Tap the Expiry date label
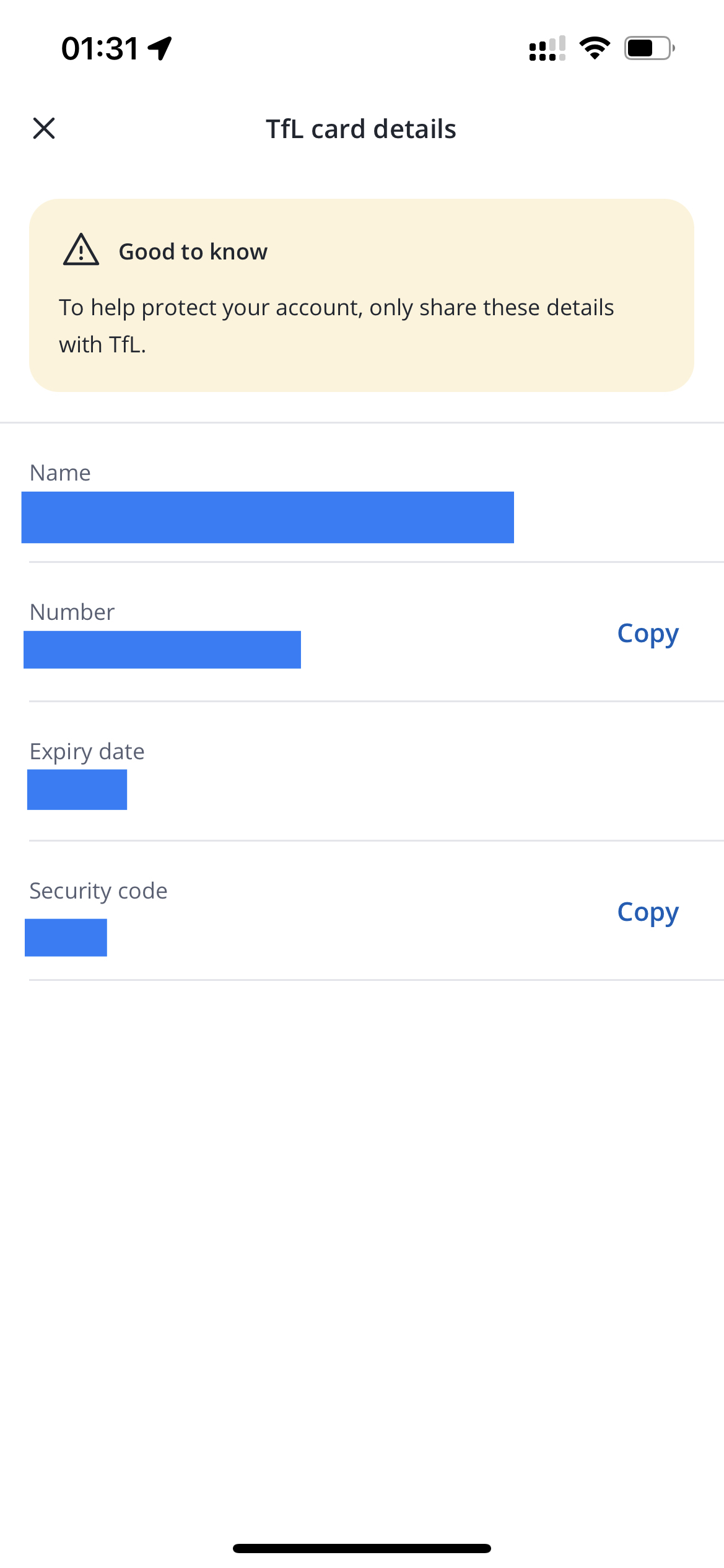 [87, 752]
